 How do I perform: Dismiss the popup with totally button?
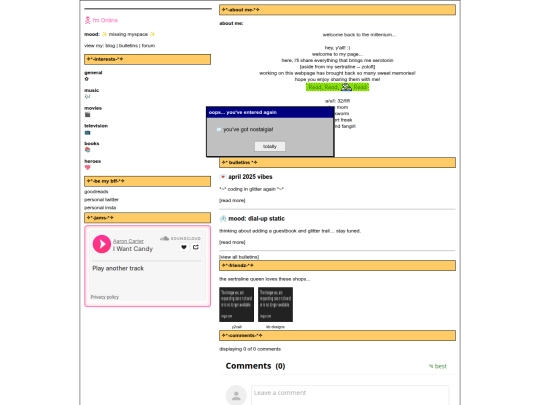(270, 146)
